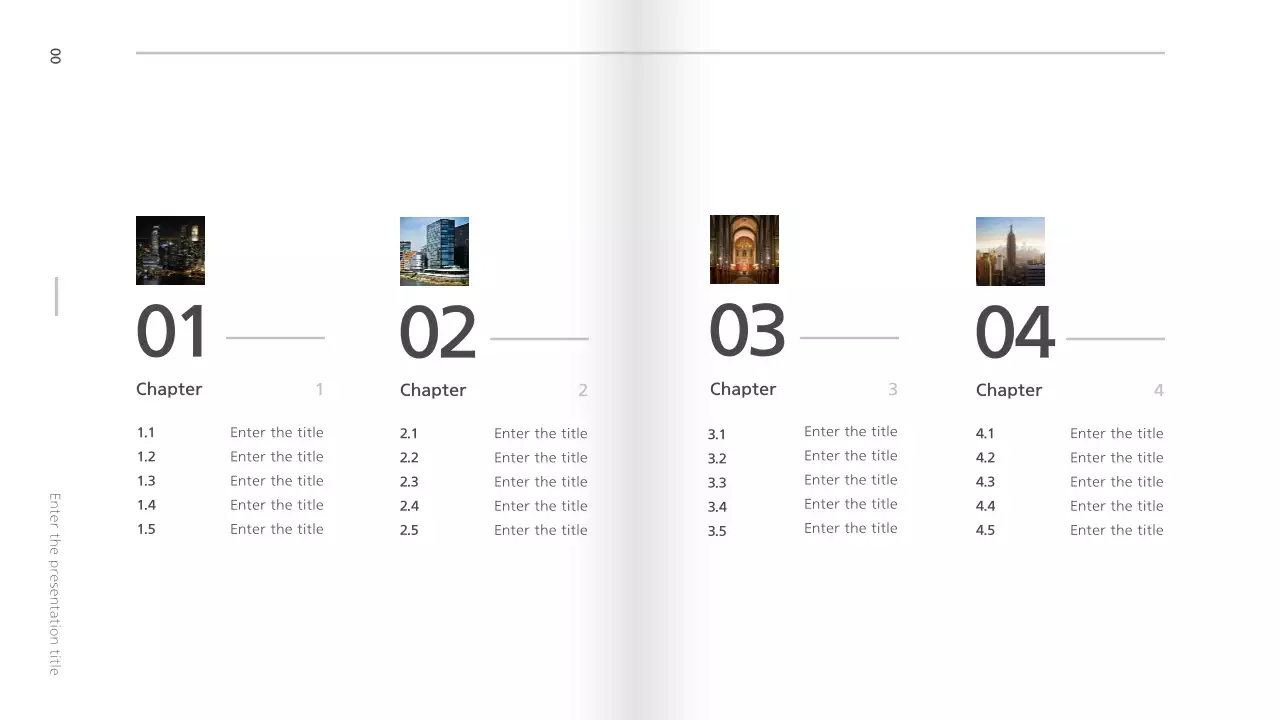Select the large 04 chapter number
This screenshot has height=720, width=1280.
click(1015, 330)
